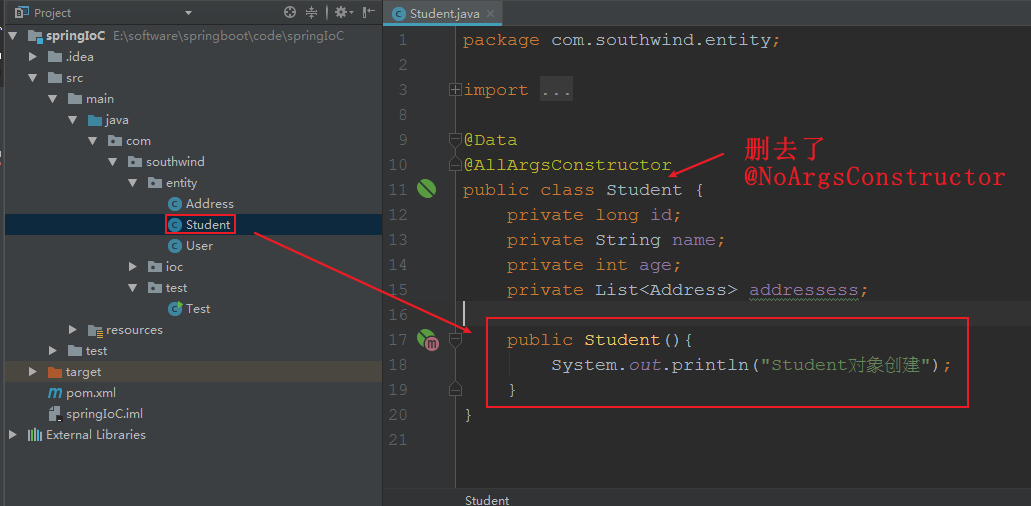
Task: Expand the resources folder
Action: (73, 330)
